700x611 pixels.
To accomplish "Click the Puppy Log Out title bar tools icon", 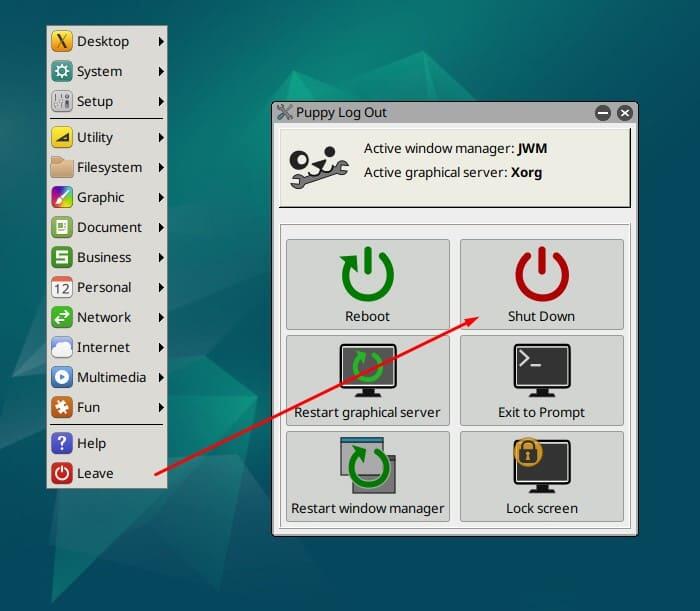I will [x=284, y=112].
